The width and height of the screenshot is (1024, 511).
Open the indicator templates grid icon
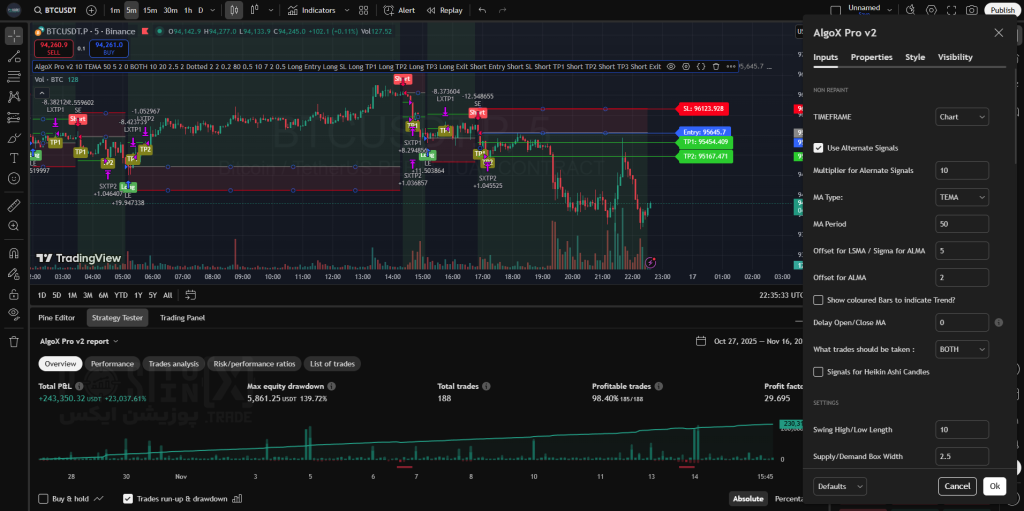coord(363,10)
